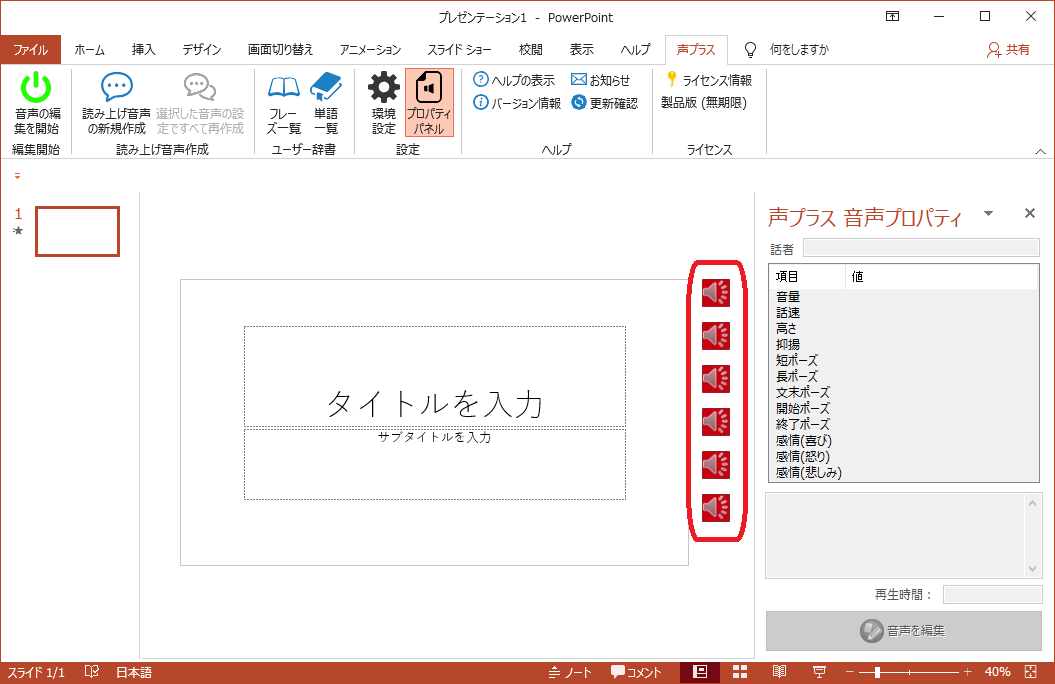The image size is (1055, 684).
Task: Select the 開始ポーズ property row
Action: (904, 408)
